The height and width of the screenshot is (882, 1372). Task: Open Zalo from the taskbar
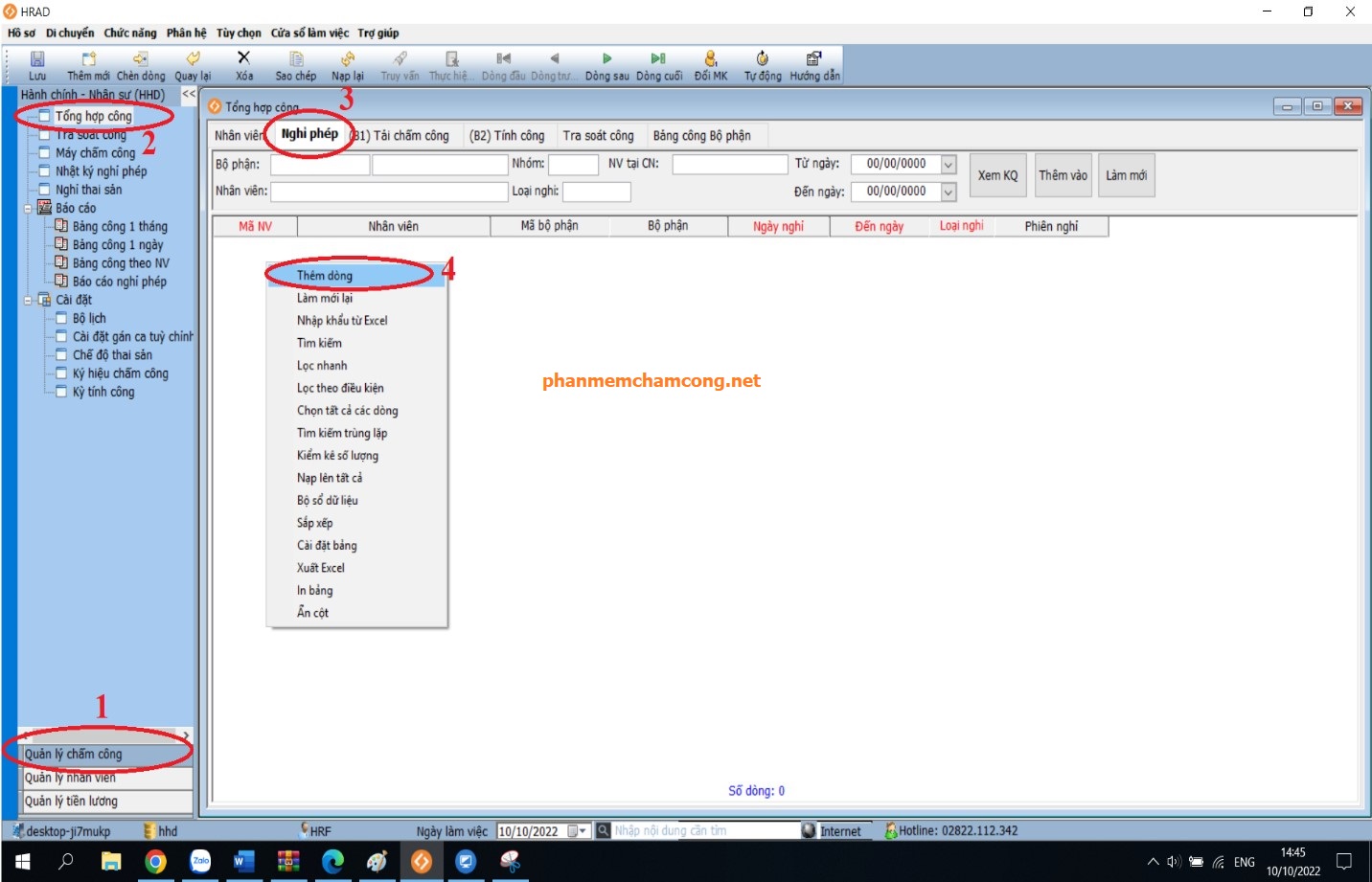tap(200, 862)
